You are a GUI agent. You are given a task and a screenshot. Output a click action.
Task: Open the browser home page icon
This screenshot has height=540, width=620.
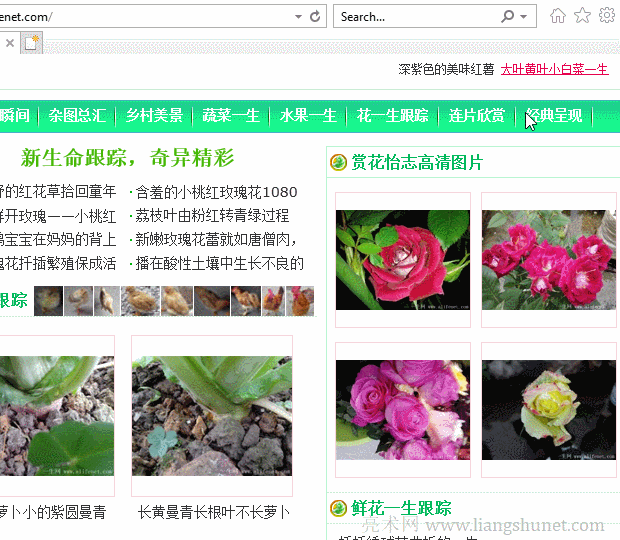click(558, 16)
